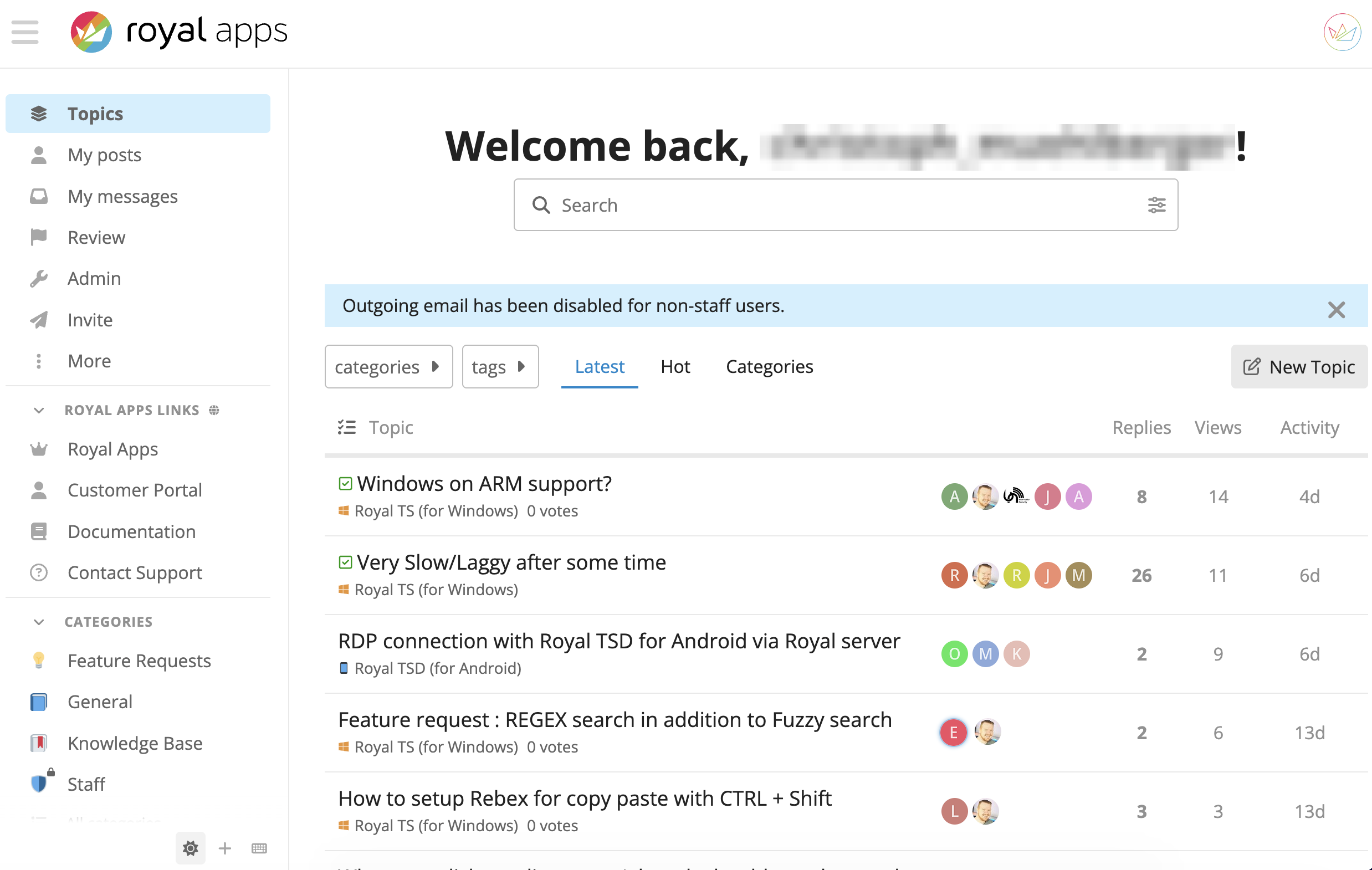The height and width of the screenshot is (870, 1372).
Task: Collapse the Royal Apps Links section
Action: (x=39, y=410)
